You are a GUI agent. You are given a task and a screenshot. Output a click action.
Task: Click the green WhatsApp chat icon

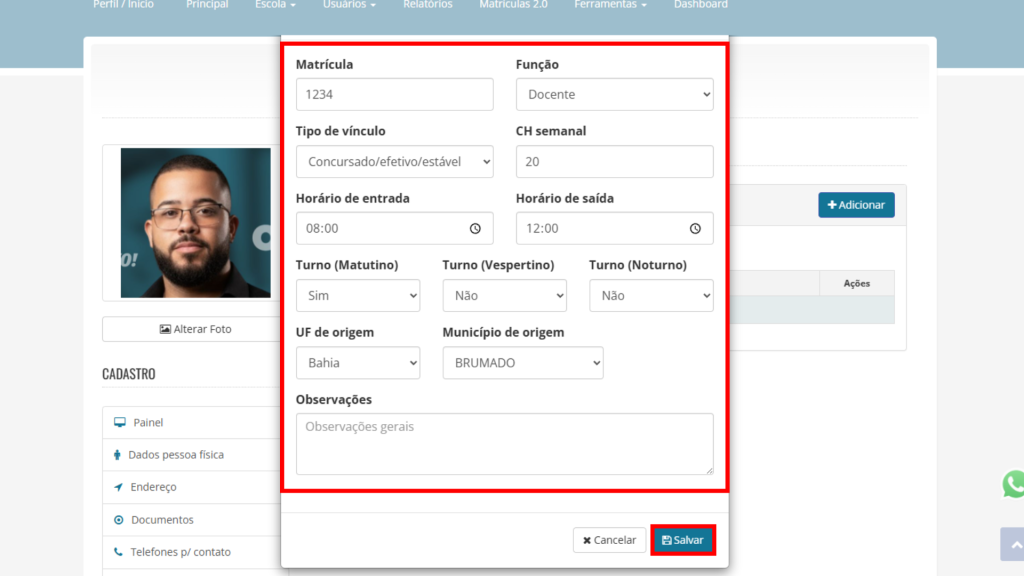point(1013,484)
